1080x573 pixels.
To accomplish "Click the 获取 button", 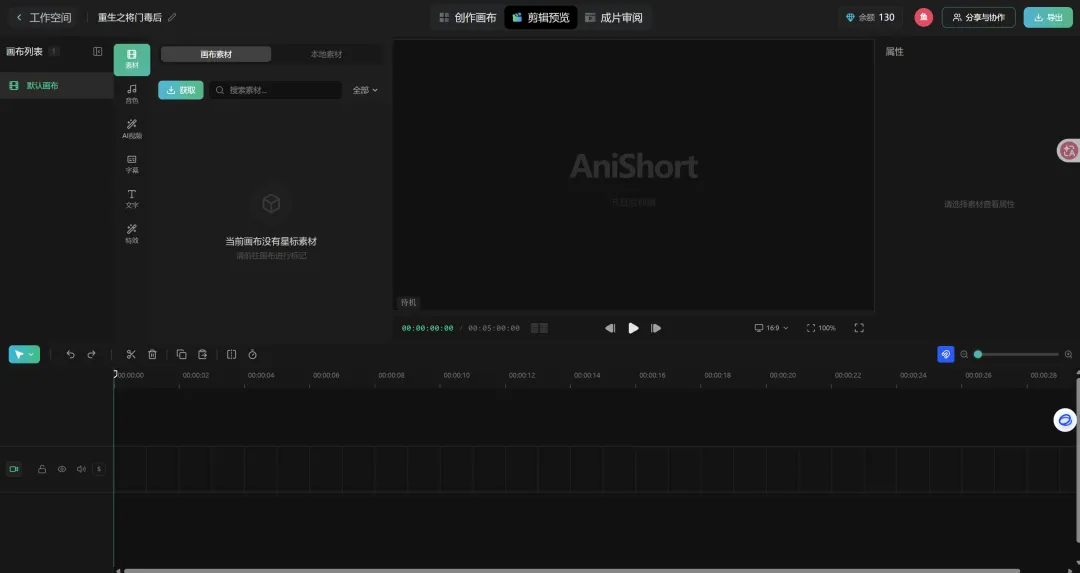I will pyautogui.click(x=180, y=90).
